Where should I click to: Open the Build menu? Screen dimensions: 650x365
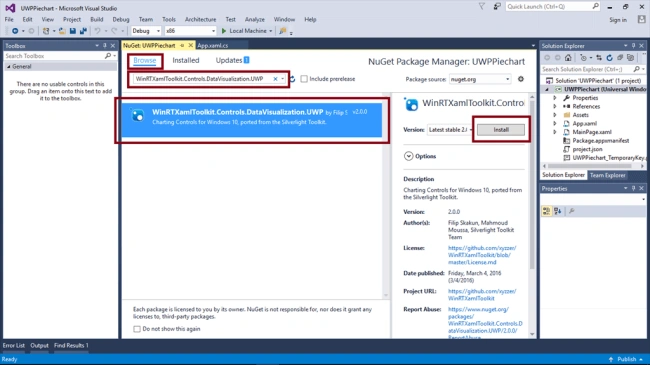(97, 19)
